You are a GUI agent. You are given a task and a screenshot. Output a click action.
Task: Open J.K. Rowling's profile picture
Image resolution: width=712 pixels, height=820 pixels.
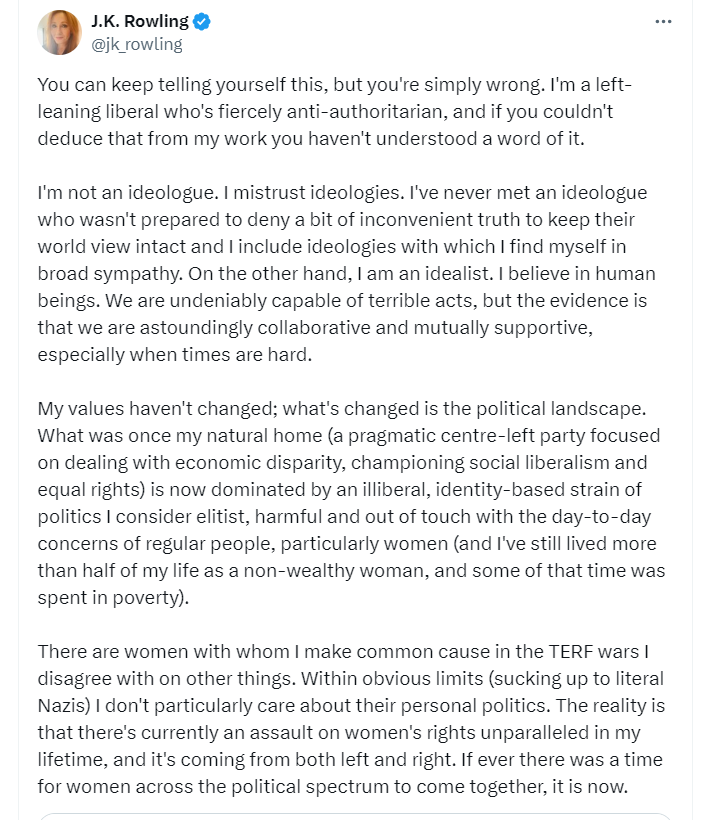[60, 32]
